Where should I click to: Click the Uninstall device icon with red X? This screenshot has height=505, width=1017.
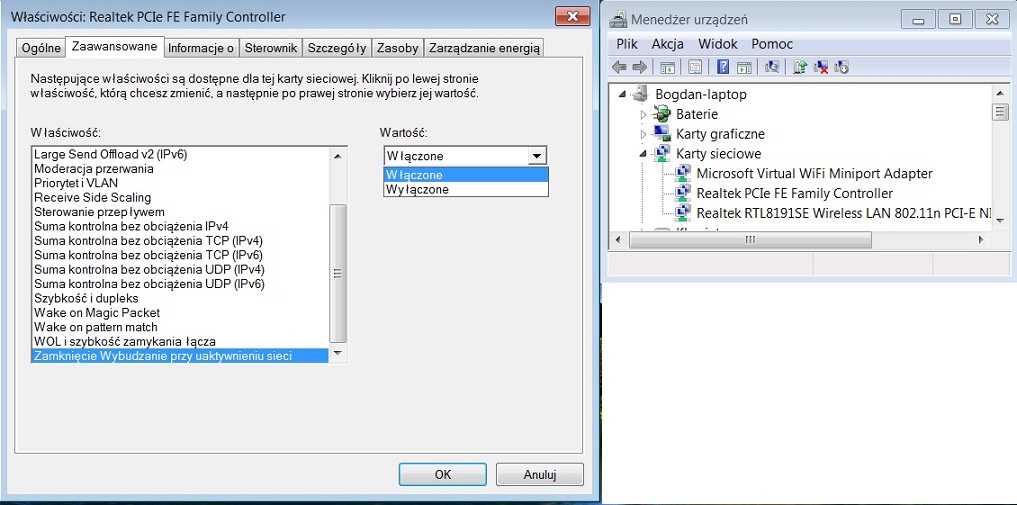click(821, 67)
